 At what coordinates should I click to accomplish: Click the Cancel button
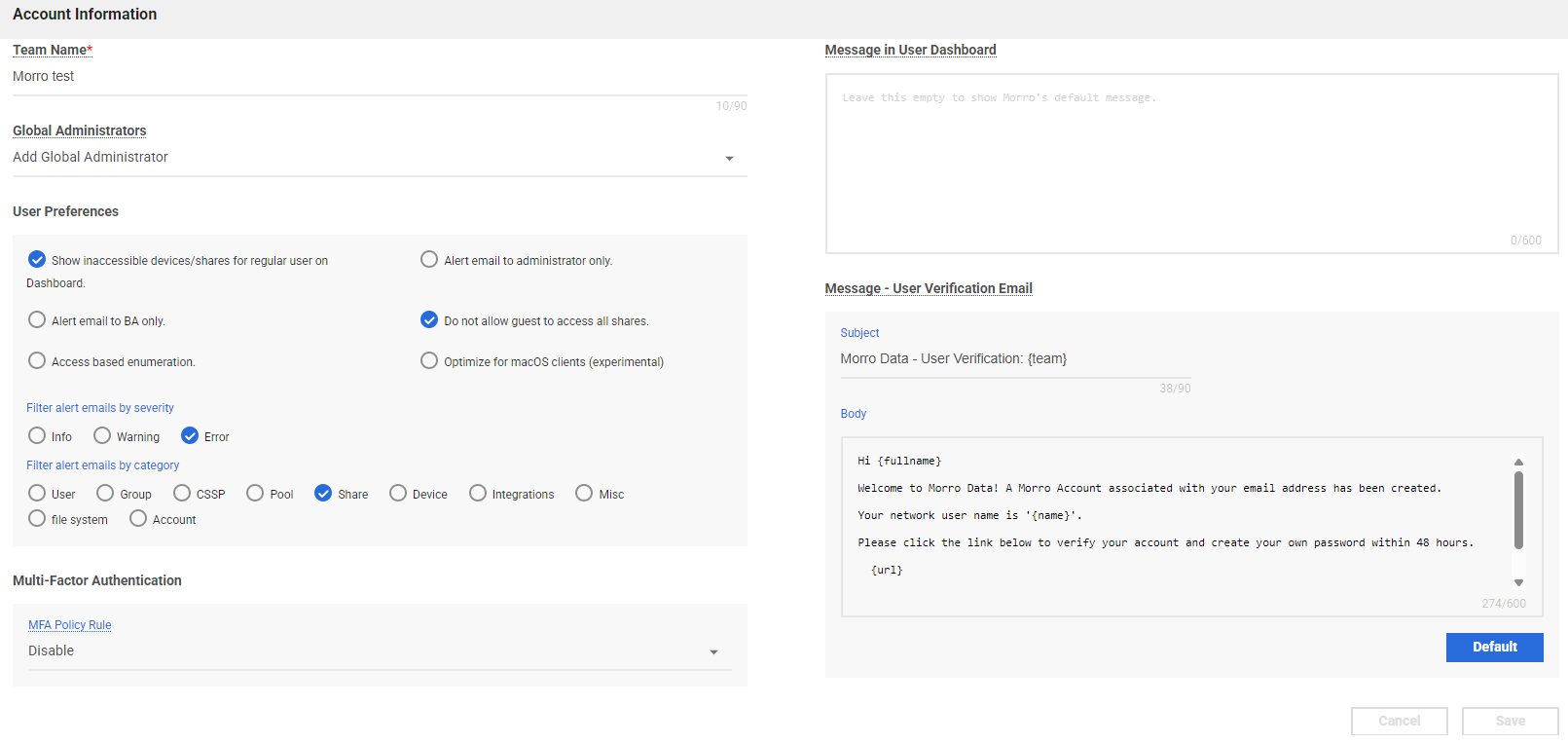click(1399, 721)
